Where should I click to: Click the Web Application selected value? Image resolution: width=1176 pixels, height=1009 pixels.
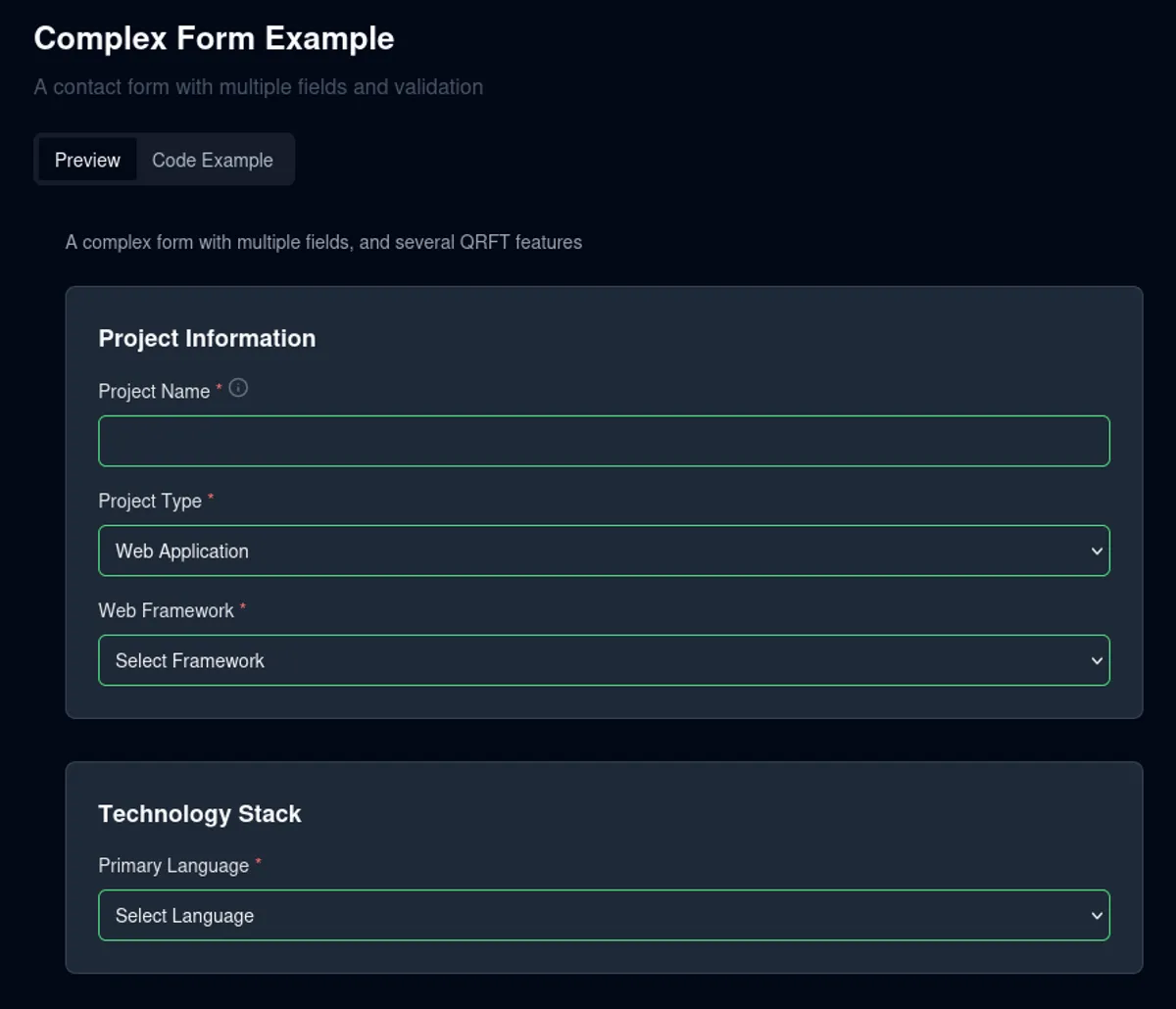point(180,551)
